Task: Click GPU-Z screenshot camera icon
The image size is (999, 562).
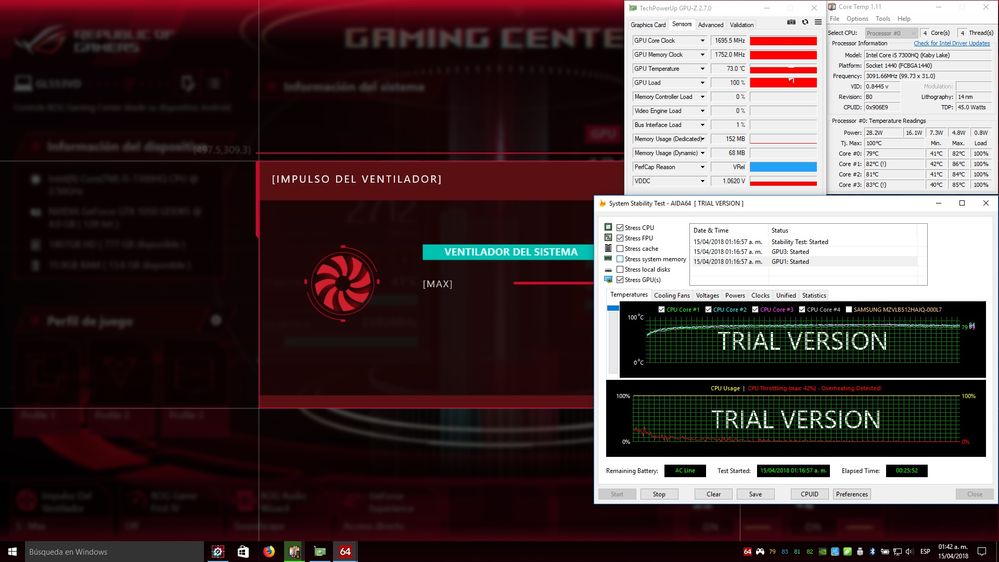Action: click(791, 22)
